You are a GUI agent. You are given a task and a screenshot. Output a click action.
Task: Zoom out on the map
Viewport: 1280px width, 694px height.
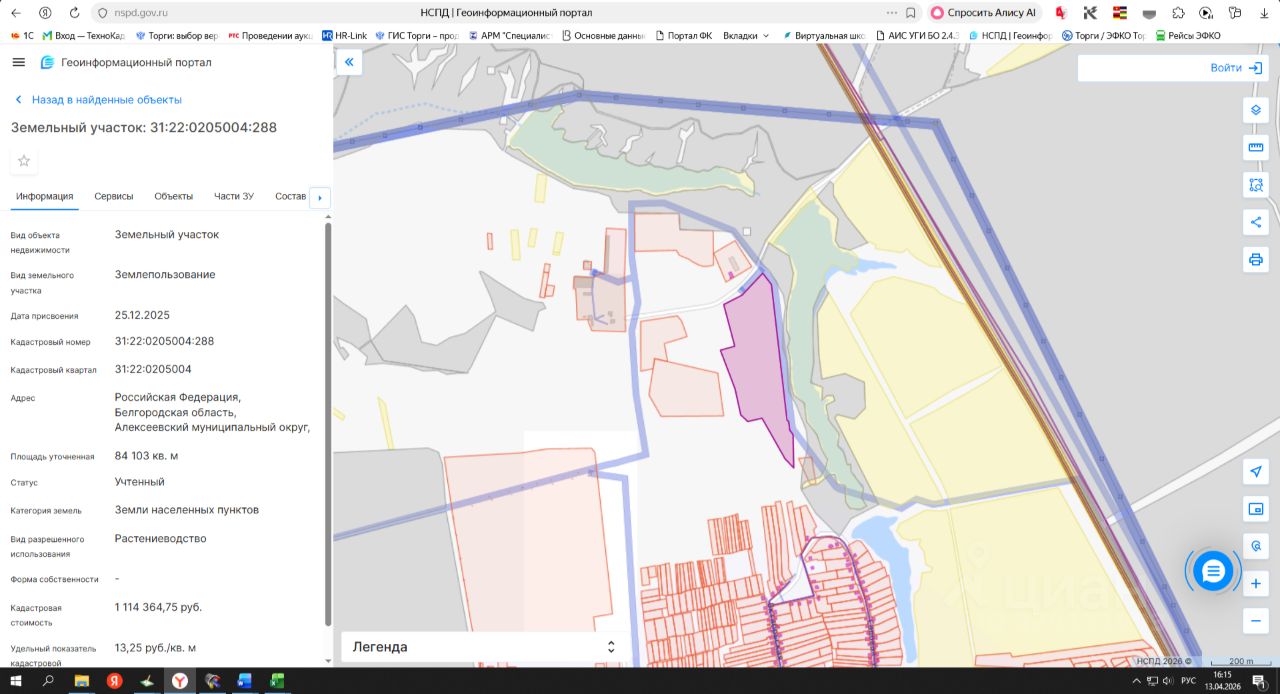pos(1255,621)
